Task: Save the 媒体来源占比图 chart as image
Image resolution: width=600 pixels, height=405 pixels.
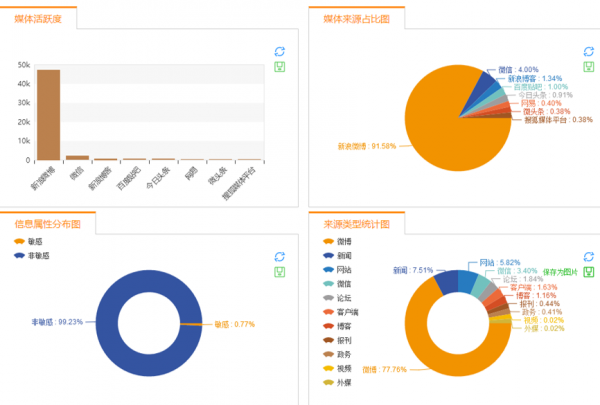Action: coord(588,67)
